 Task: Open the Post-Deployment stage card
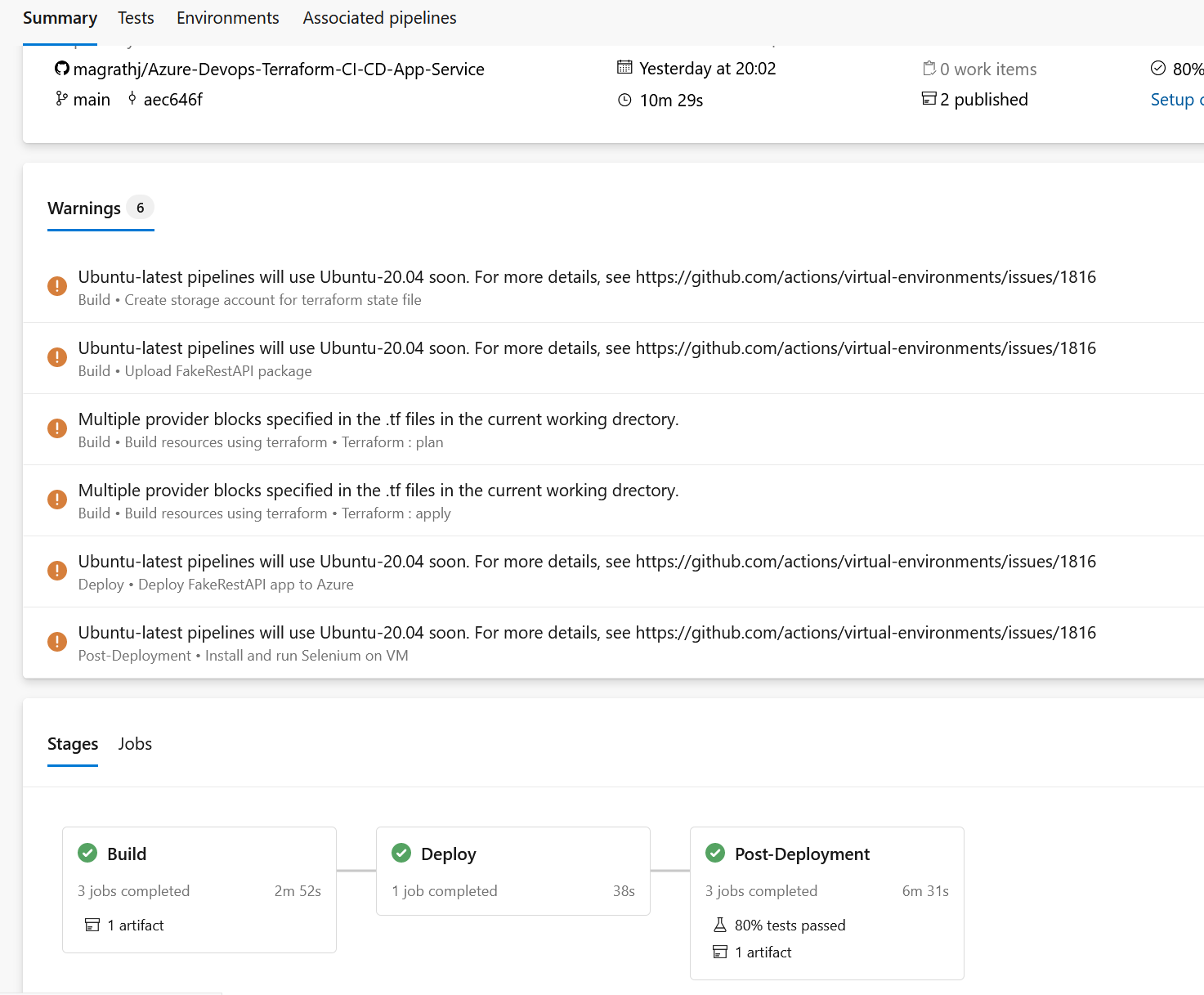[827, 903]
